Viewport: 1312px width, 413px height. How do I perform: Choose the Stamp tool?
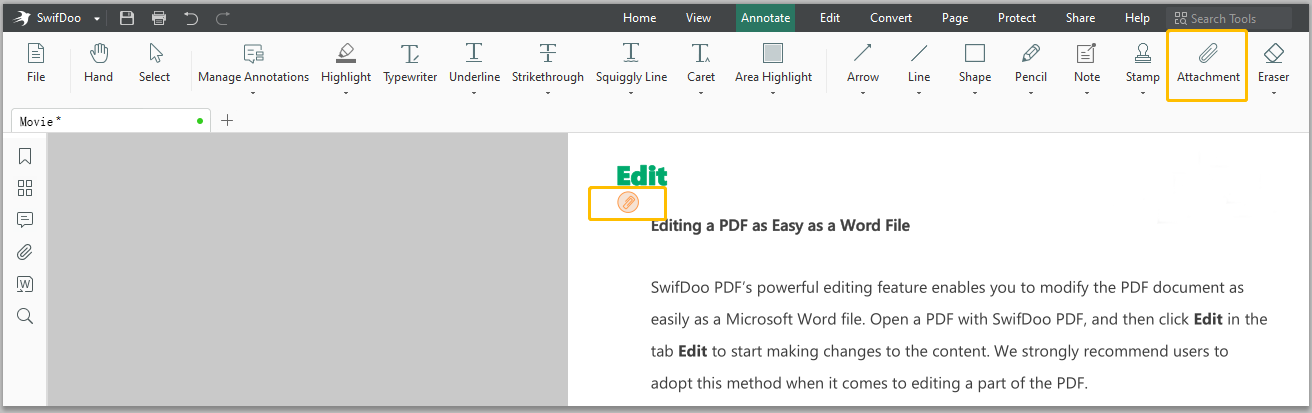(1143, 63)
